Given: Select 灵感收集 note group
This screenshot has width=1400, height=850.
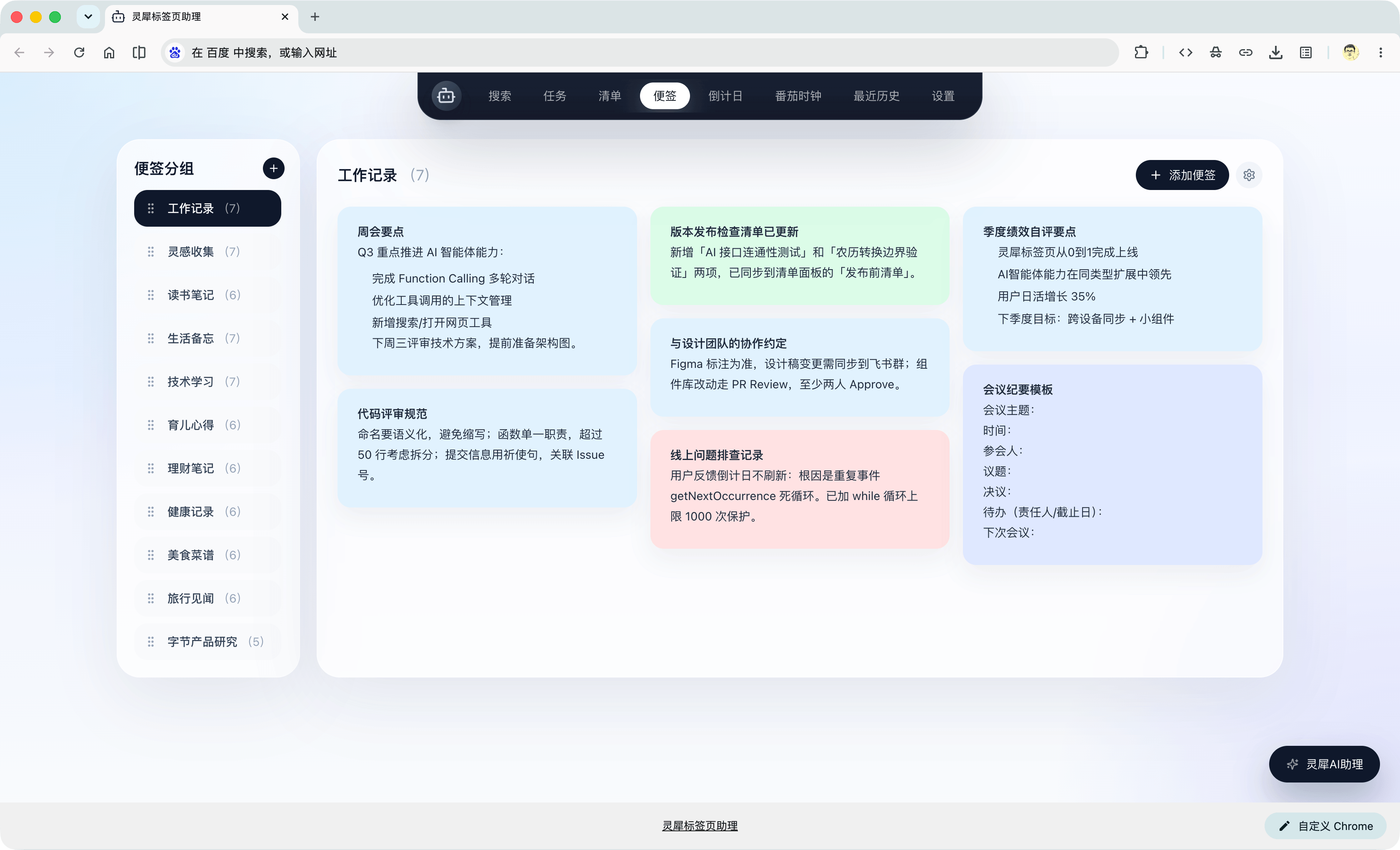Looking at the screenshot, I should point(207,252).
